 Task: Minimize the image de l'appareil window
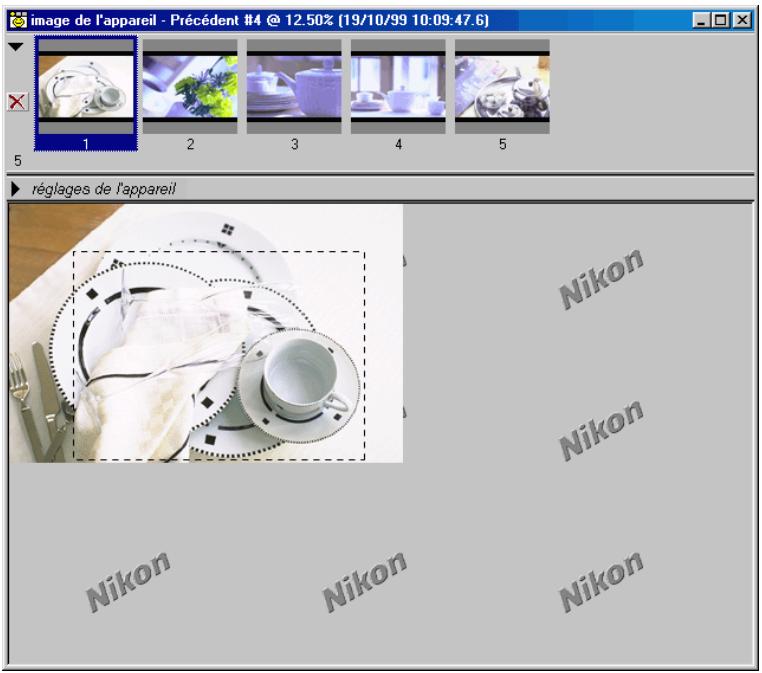pyautogui.click(x=701, y=20)
